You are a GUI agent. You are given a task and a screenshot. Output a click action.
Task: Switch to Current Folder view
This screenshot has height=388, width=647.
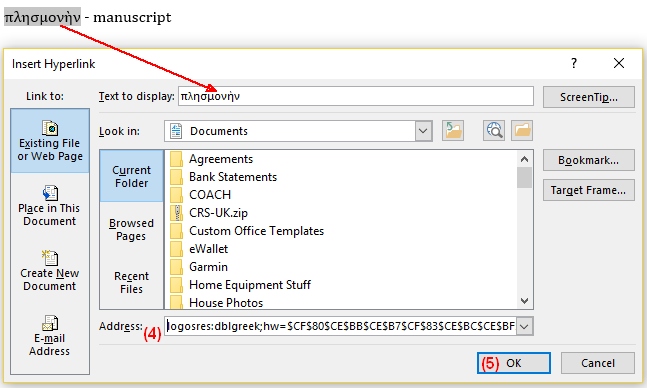coord(132,176)
